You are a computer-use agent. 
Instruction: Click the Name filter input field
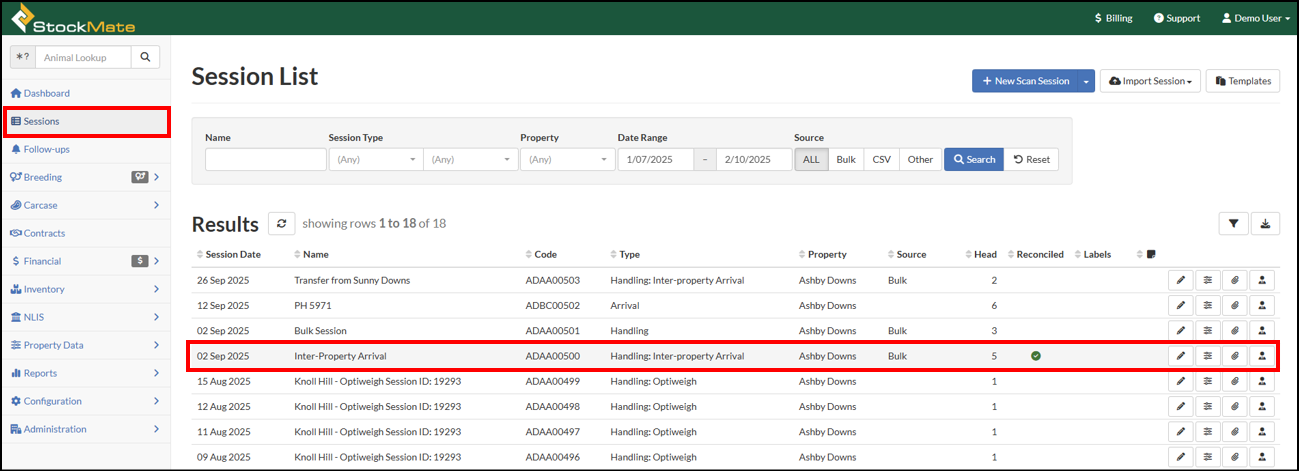265,160
